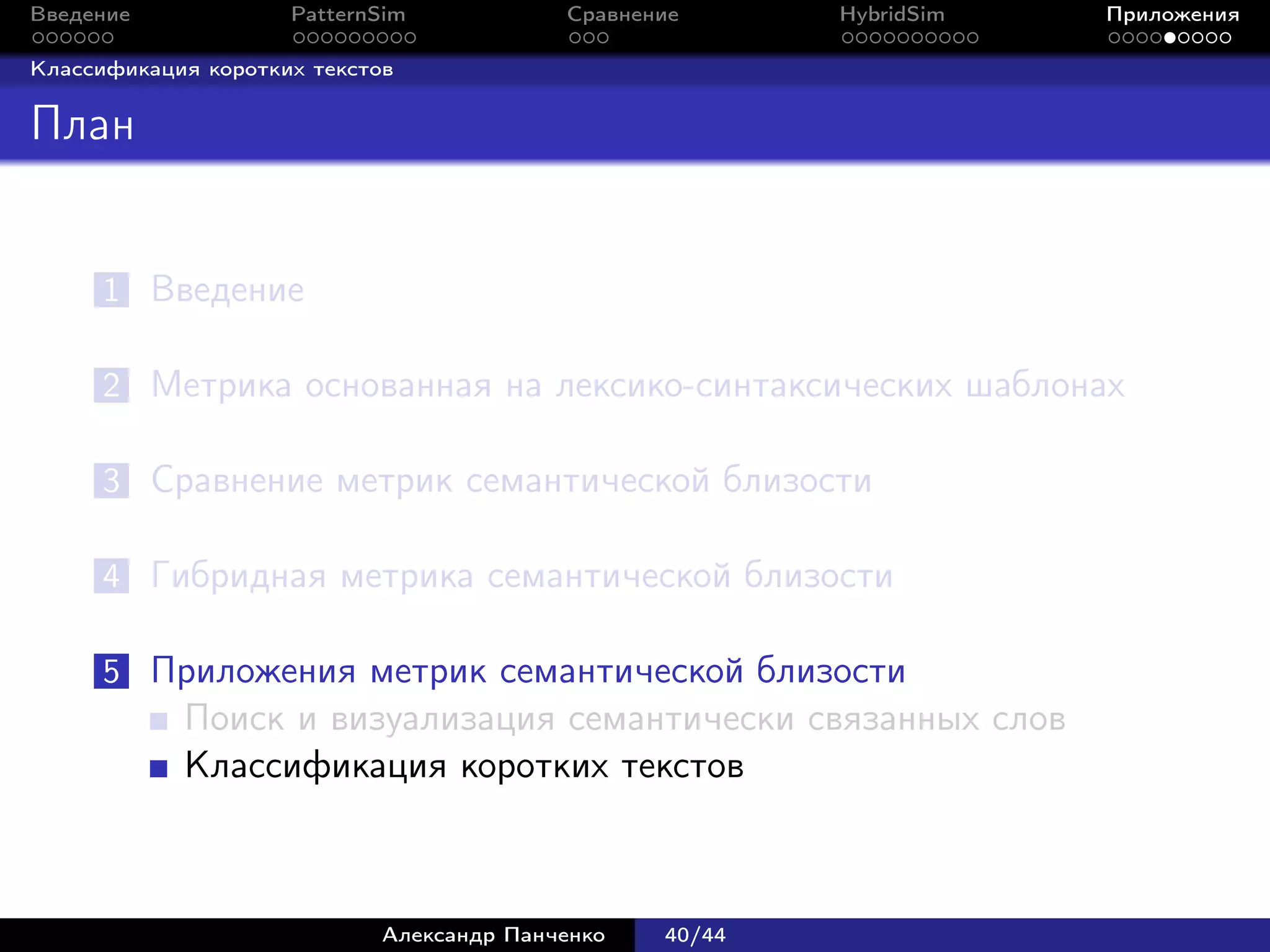Click the last slide dot under HybridSim
1270x952 pixels.
[x=972, y=38]
